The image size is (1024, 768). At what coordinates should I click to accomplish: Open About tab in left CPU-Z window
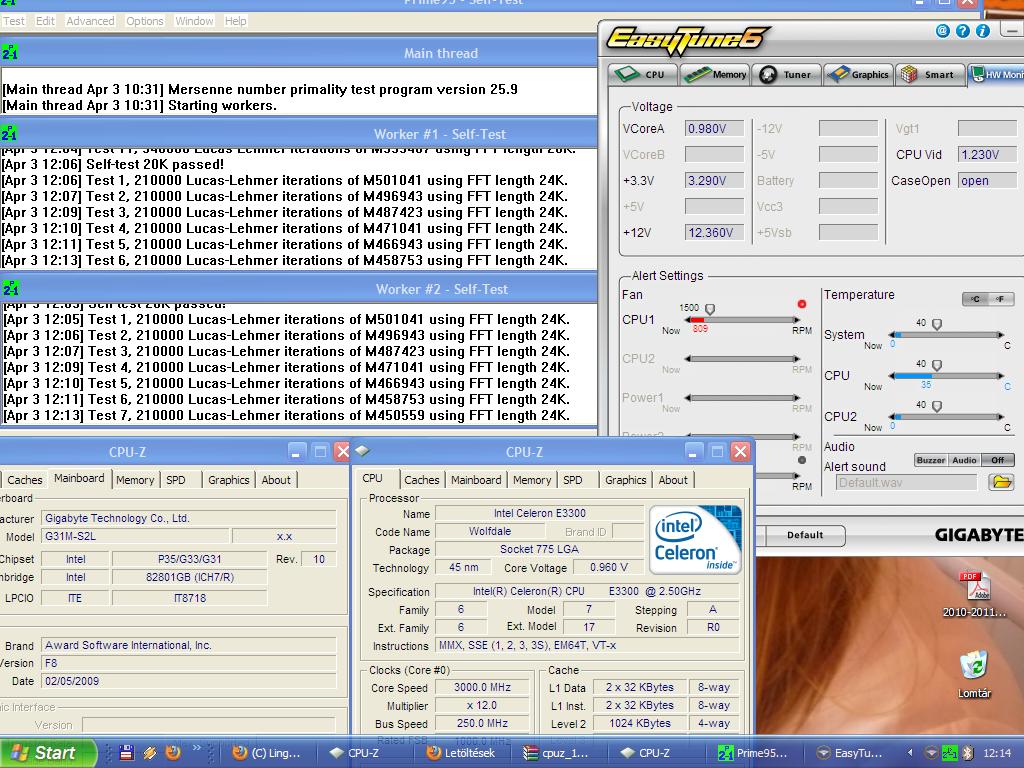[276, 480]
